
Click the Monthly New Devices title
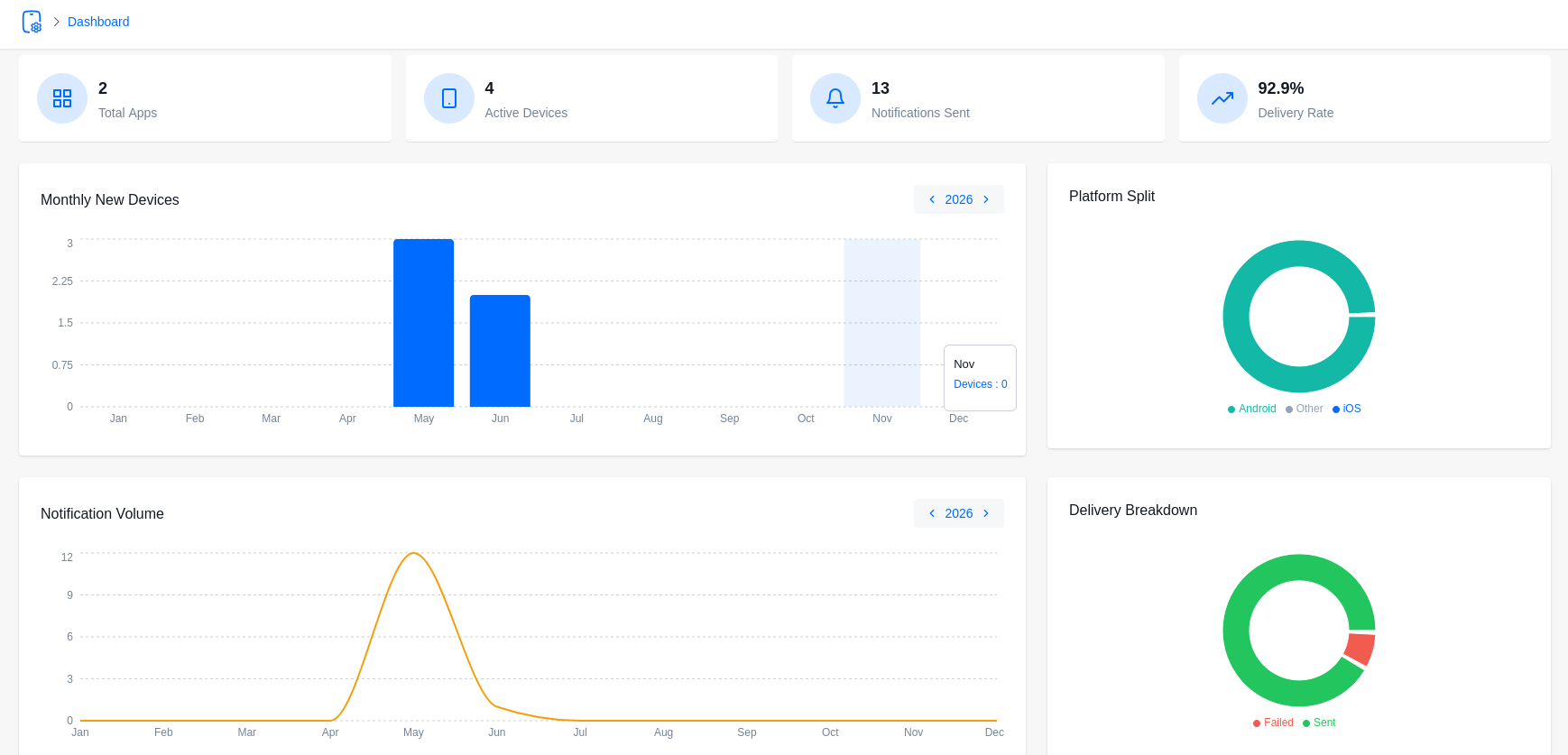click(110, 199)
